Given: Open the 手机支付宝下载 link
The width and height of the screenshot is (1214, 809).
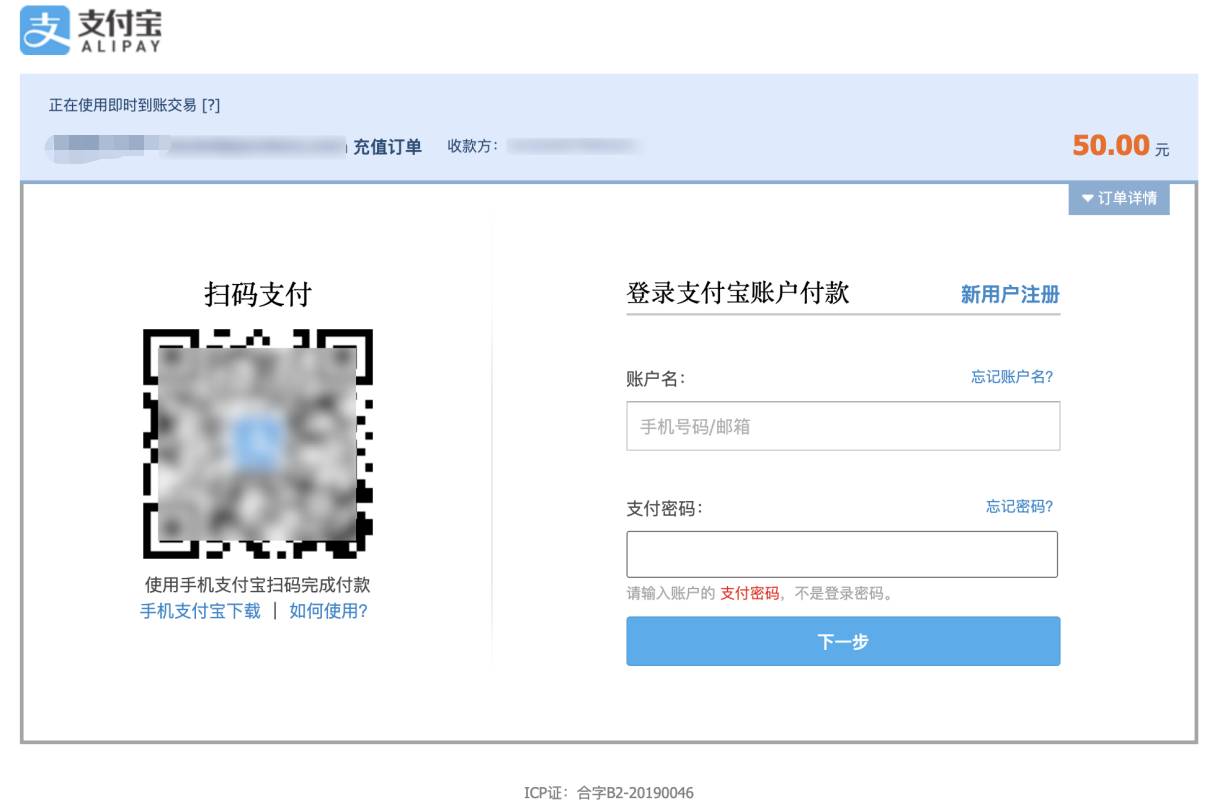Looking at the screenshot, I should [200, 611].
